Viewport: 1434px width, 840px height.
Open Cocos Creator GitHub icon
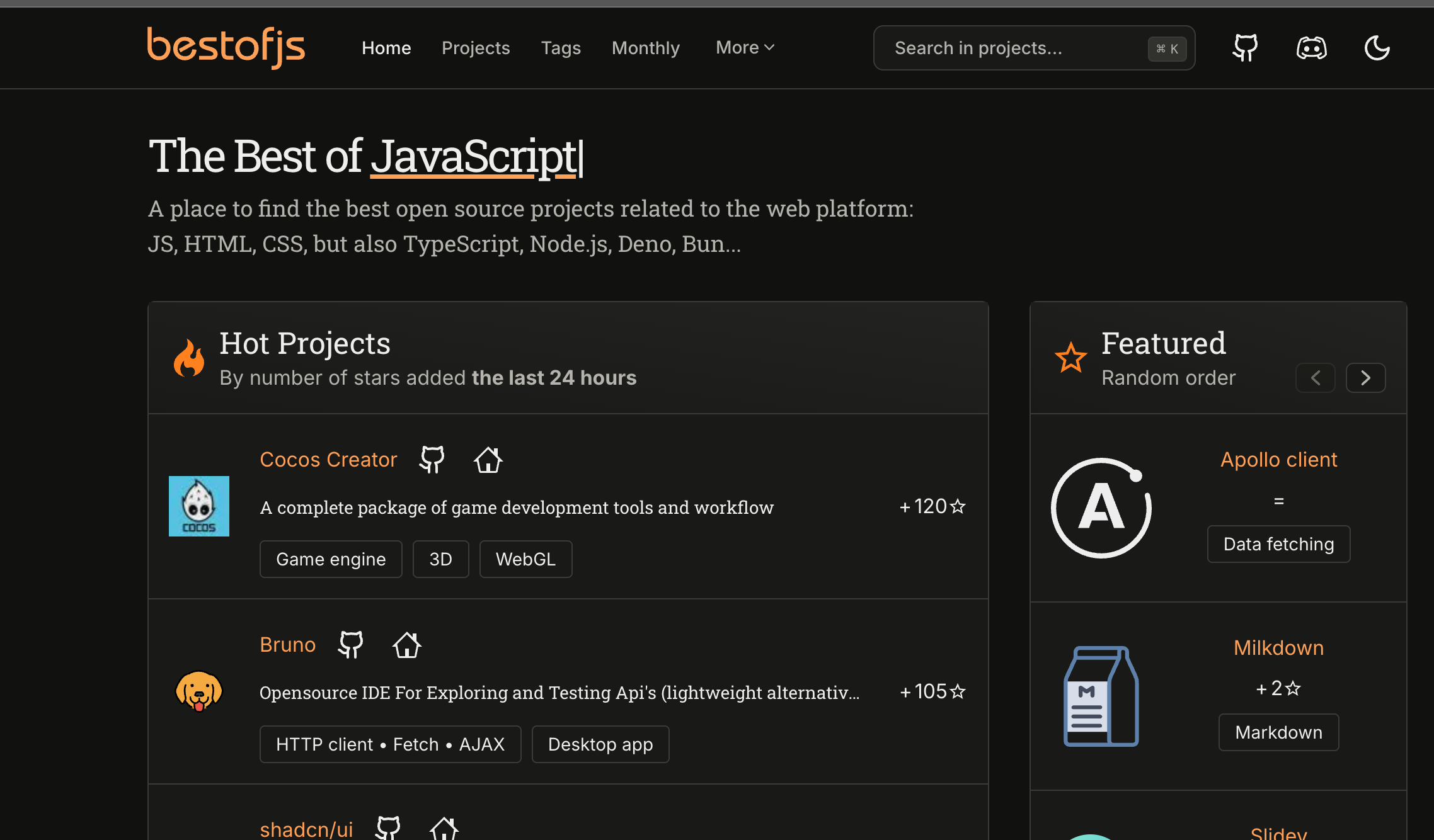432,460
